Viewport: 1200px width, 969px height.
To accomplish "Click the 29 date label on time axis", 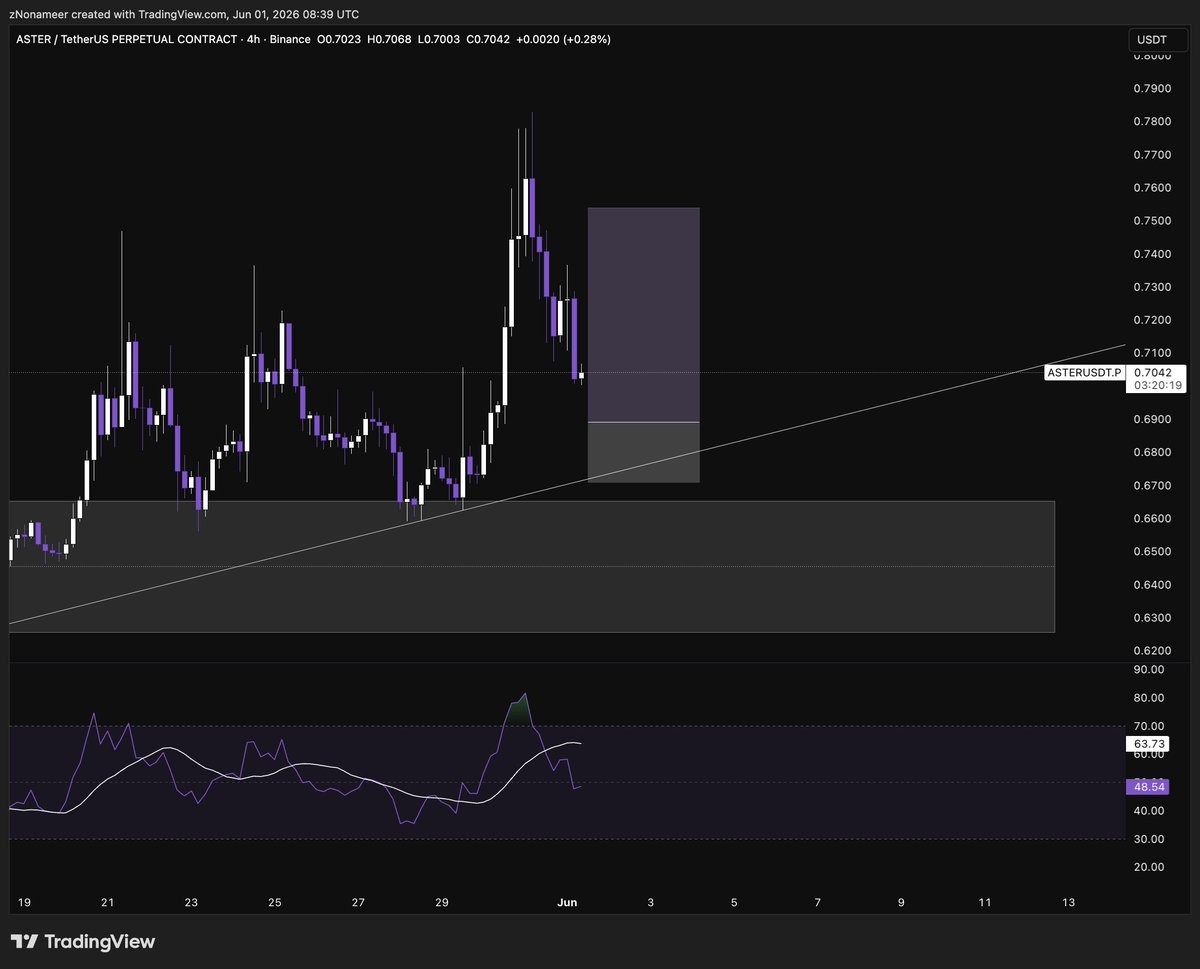I will click(x=441, y=902).
